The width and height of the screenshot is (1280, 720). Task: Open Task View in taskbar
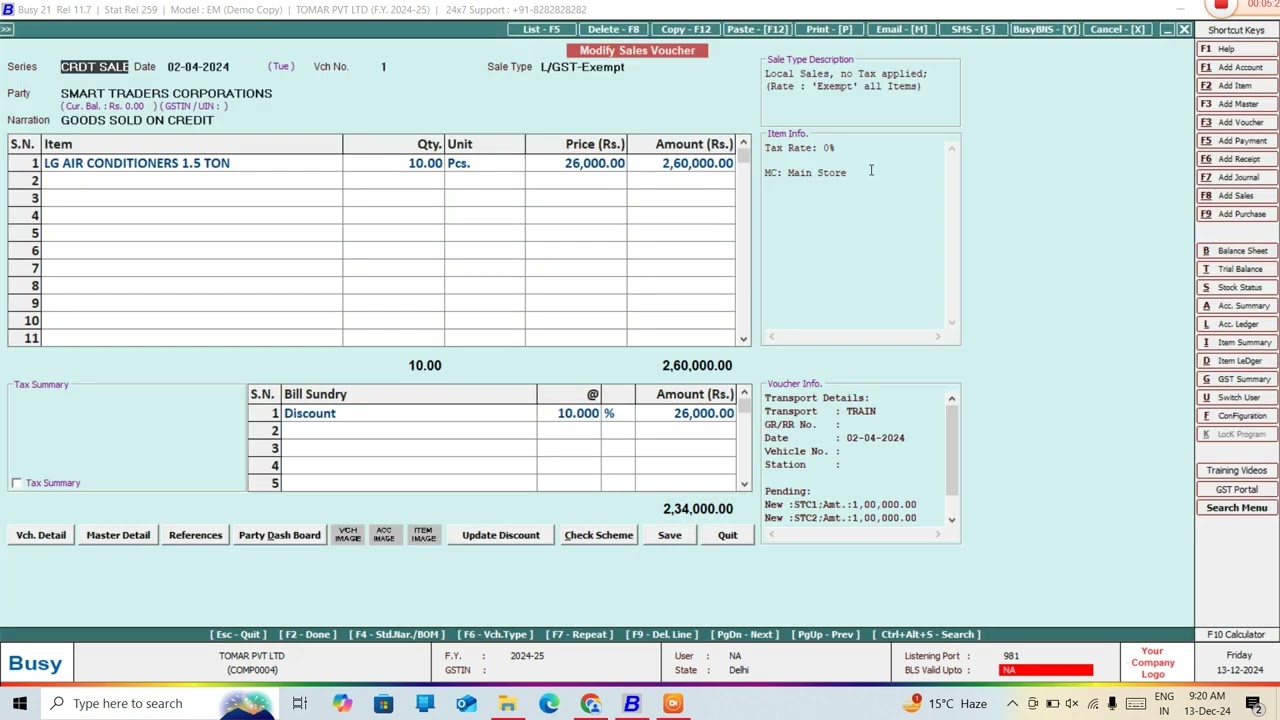click(x=299, y=703)
